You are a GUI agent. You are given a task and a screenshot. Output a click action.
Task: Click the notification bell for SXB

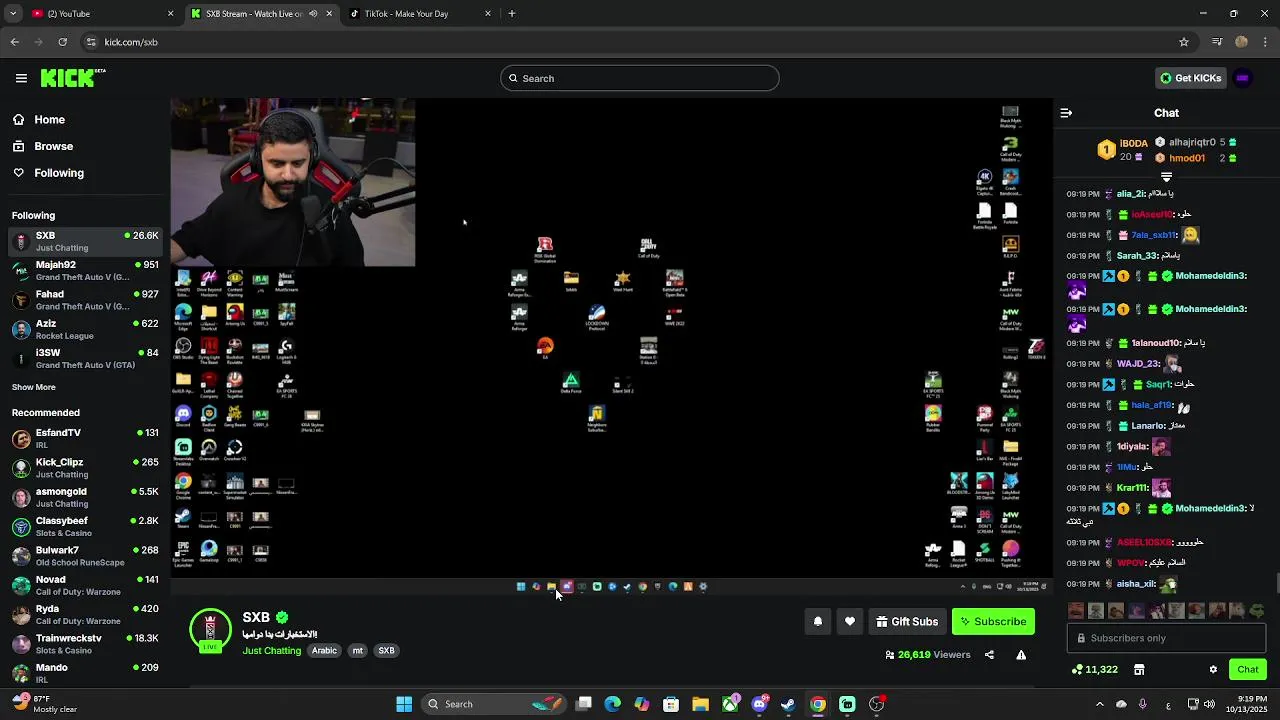(x=818, y=622)
